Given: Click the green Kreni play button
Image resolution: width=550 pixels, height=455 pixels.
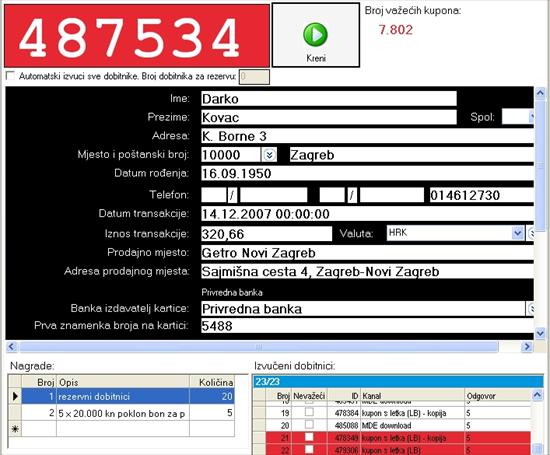Looking at the screenshot, I should (315, 35).
